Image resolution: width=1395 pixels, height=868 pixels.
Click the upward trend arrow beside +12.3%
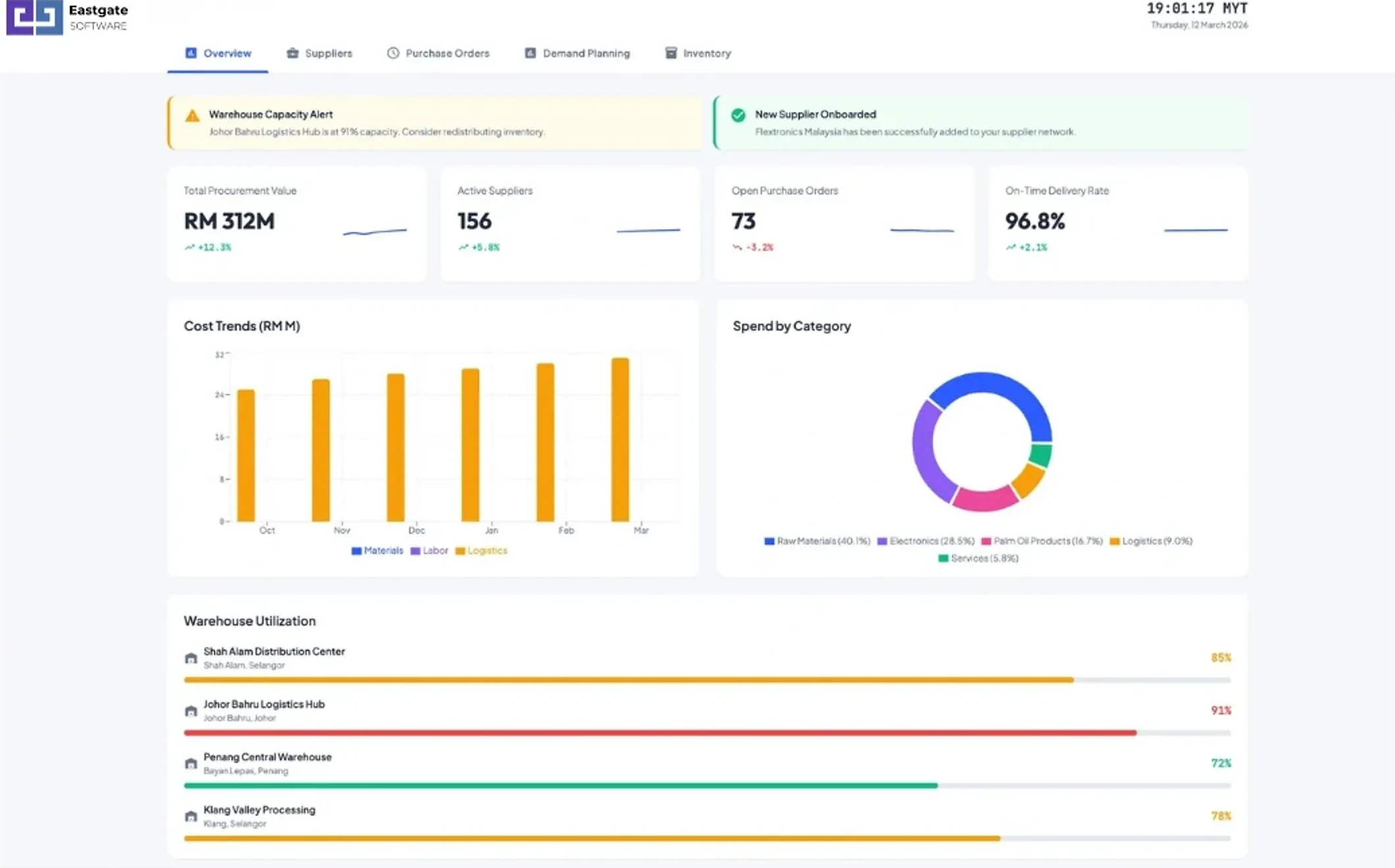[x=190, y=247]
